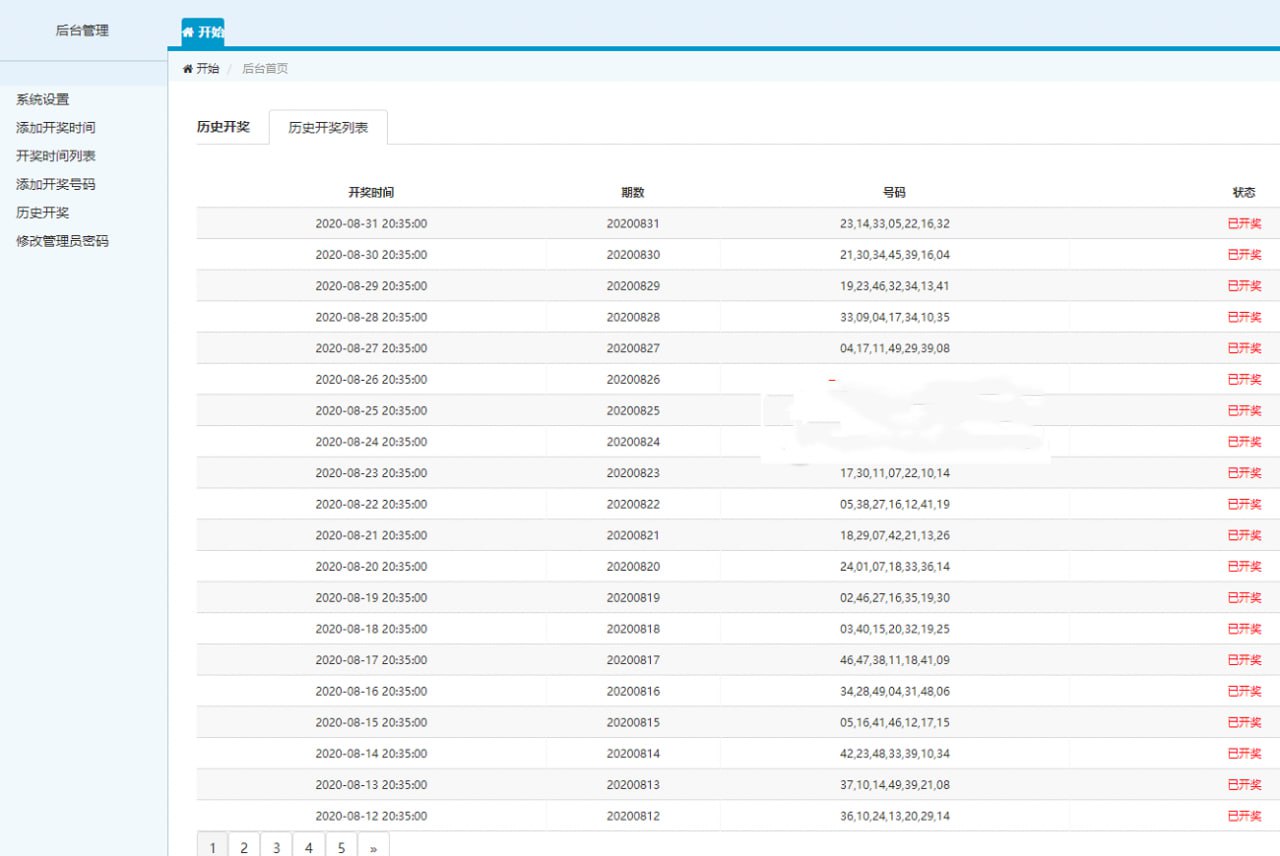Open 系统设置 in the sidebar

(x=43, y=100)
